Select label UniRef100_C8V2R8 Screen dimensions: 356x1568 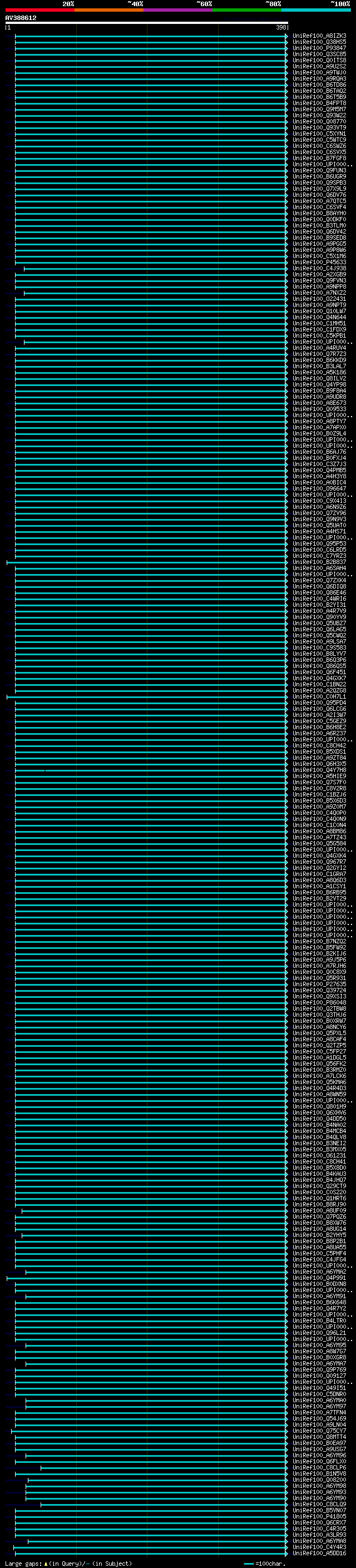[319, 788]
